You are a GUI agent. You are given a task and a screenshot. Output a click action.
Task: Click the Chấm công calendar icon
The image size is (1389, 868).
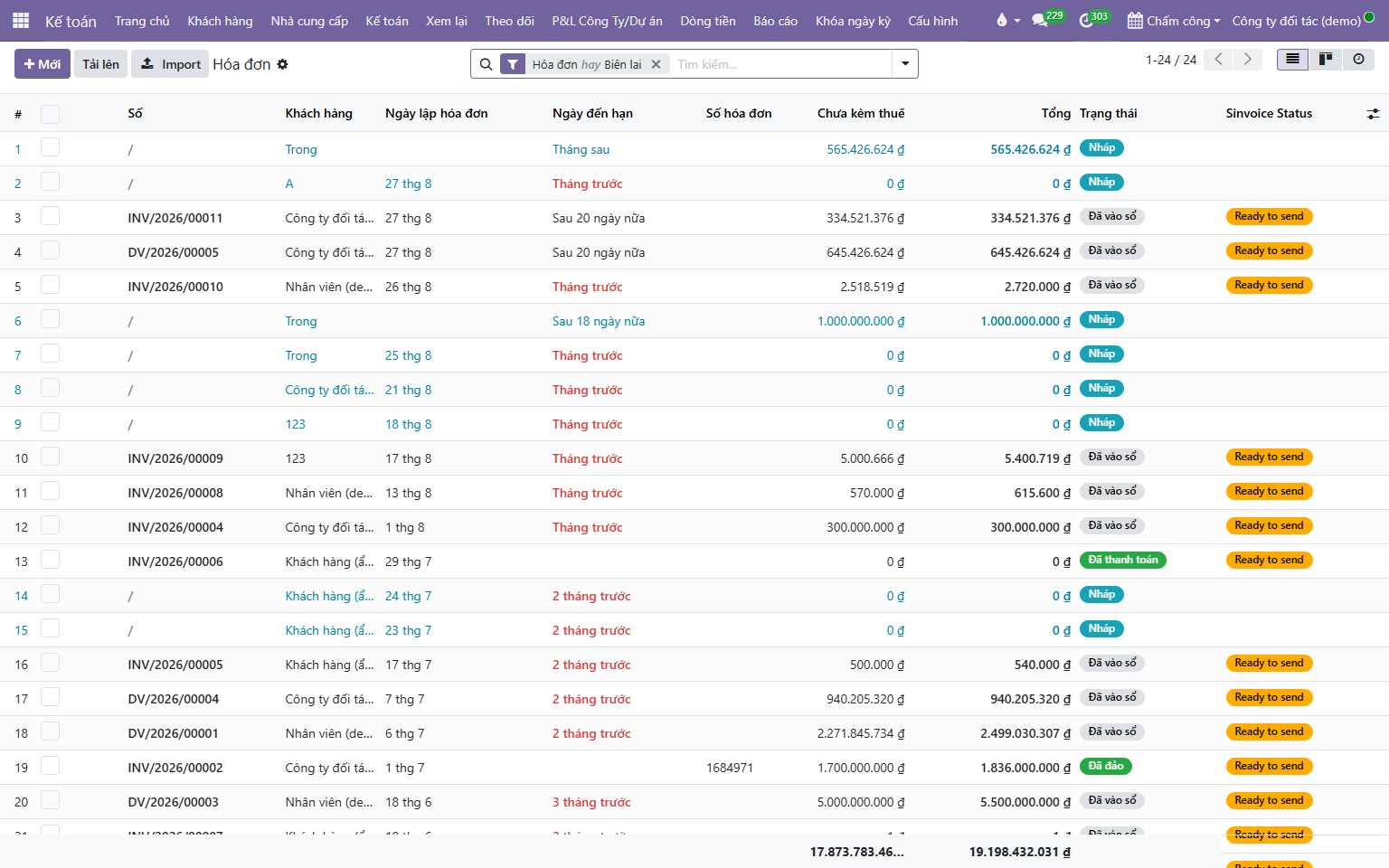pos(1135,21)
